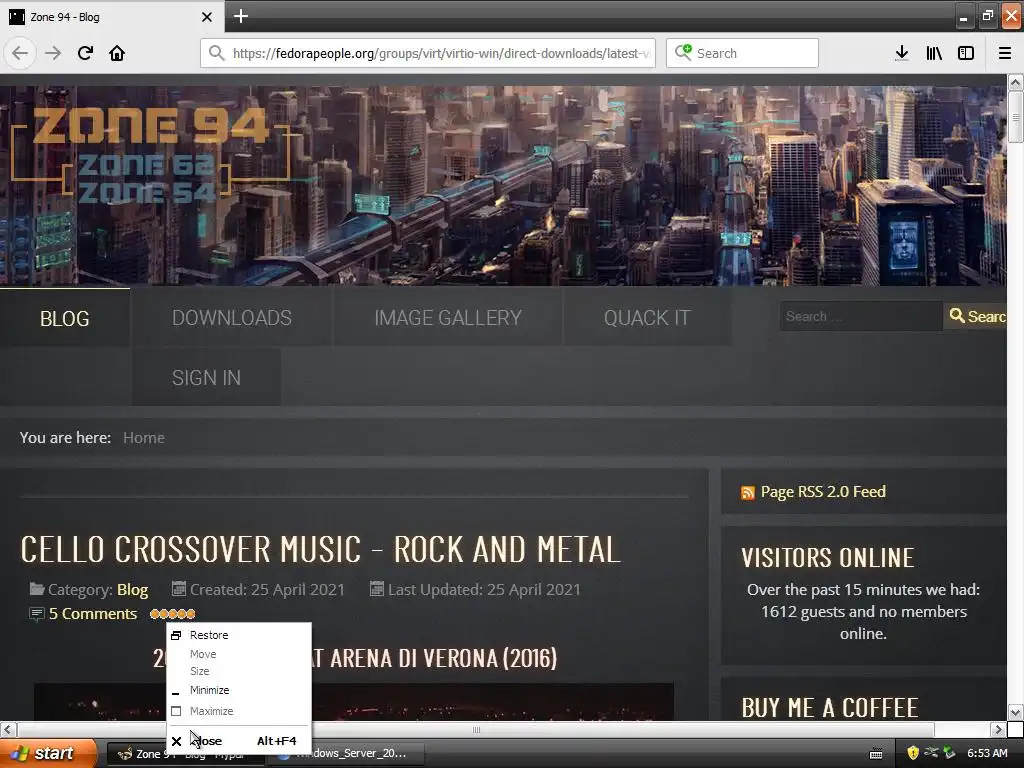This screenshot has width=1024, height=768.
Task: Open the Page RSS 2.0 Feed link
Action: [823, 492]
